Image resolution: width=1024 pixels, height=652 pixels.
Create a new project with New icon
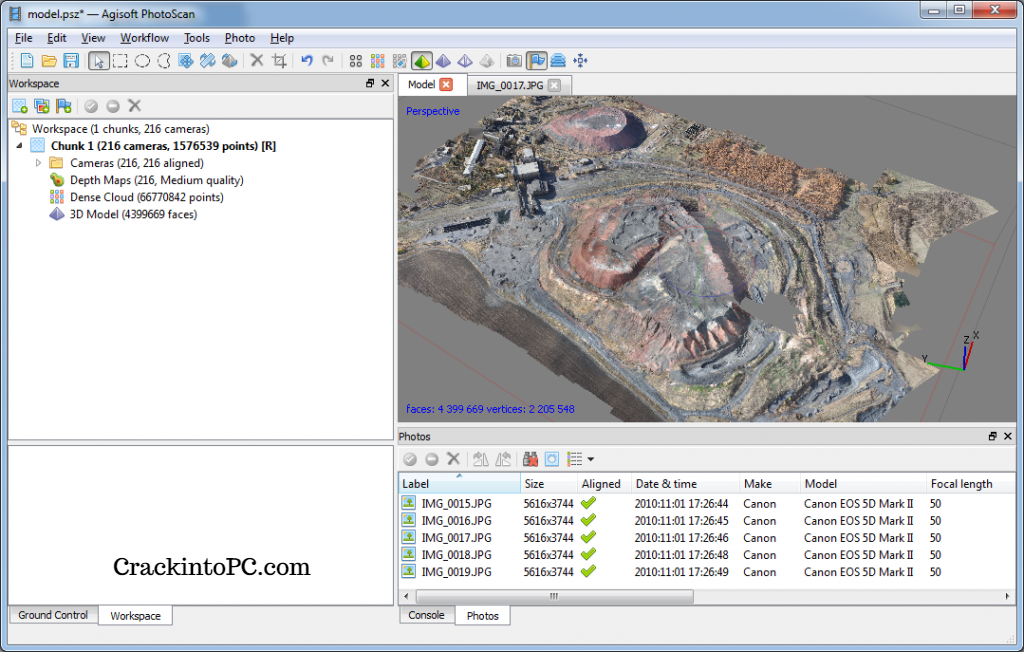(x=27, y=61)
